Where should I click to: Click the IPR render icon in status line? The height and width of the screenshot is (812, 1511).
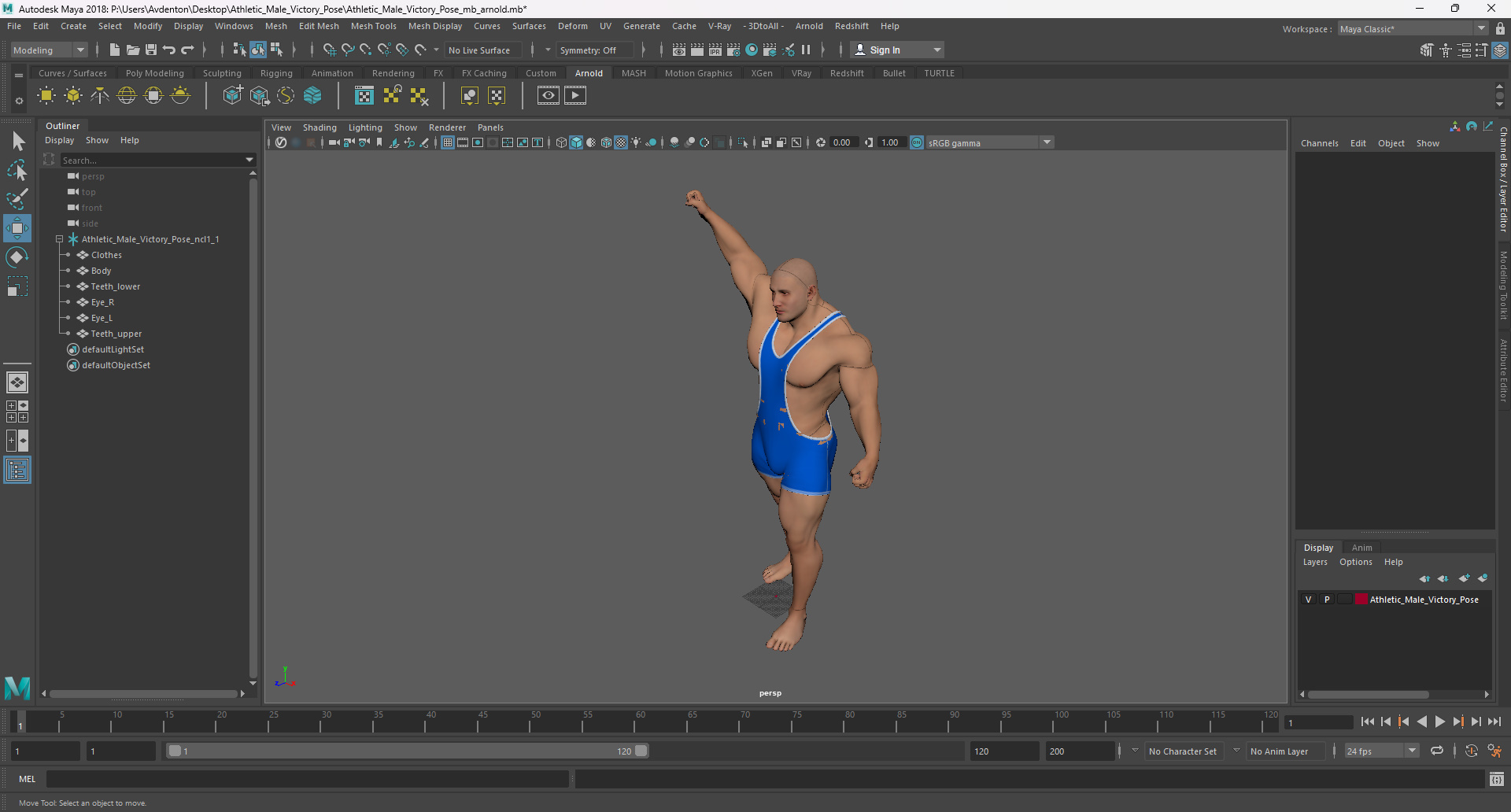pos(715,50)
